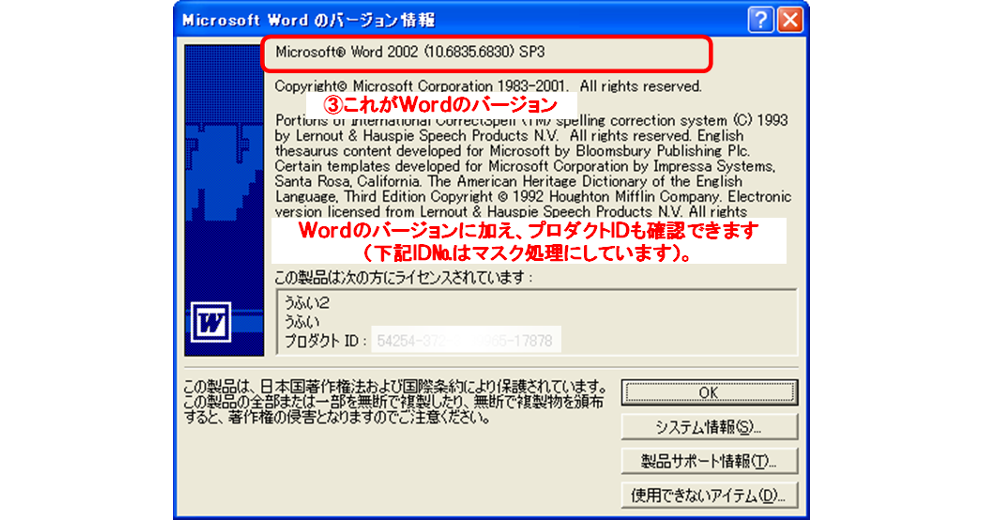The height and width of the screenshot is (520, 1000).
Task: Click the dialog title bar text
Action: [308, 19]
